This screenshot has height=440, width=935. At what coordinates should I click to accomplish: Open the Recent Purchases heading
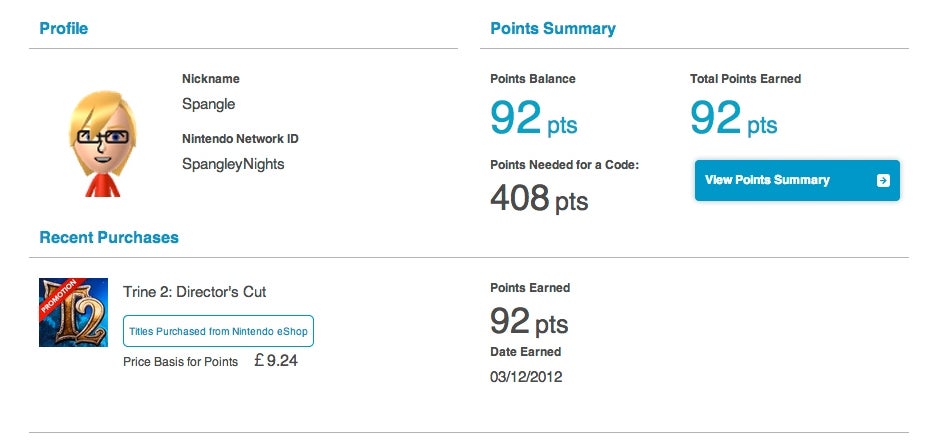(x=109, y=237)
